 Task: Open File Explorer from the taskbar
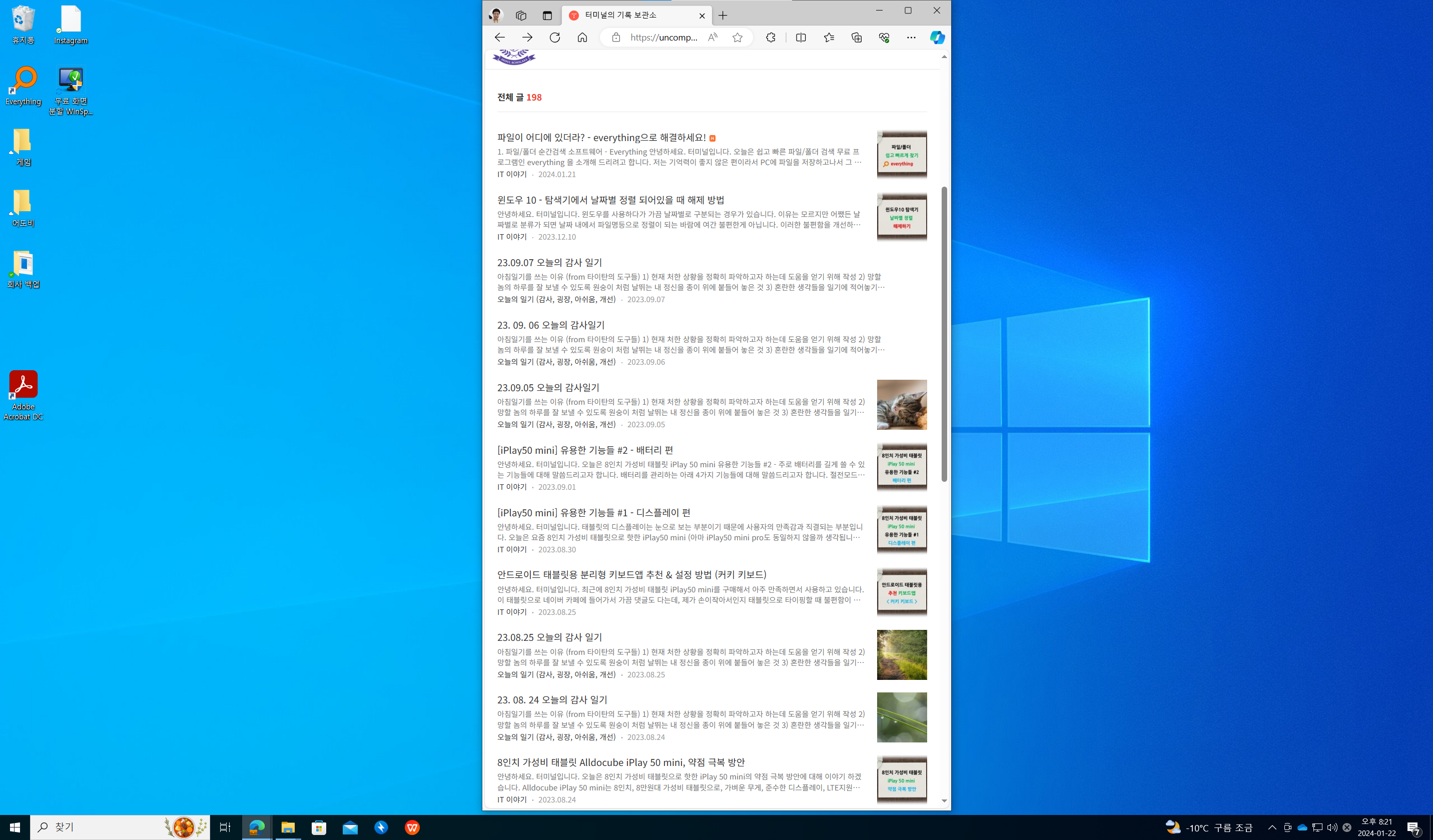point(288,827)
